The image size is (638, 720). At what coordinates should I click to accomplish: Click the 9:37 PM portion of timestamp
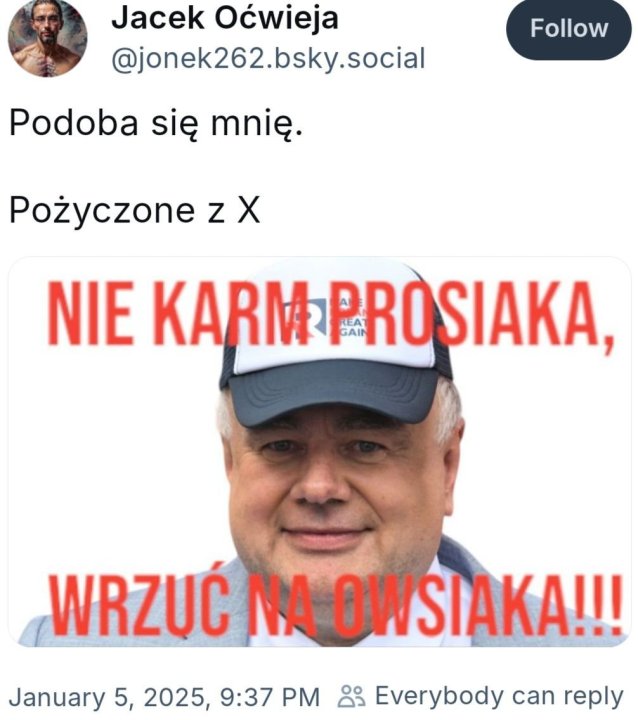pyautogui.click(x=270, y=698)
